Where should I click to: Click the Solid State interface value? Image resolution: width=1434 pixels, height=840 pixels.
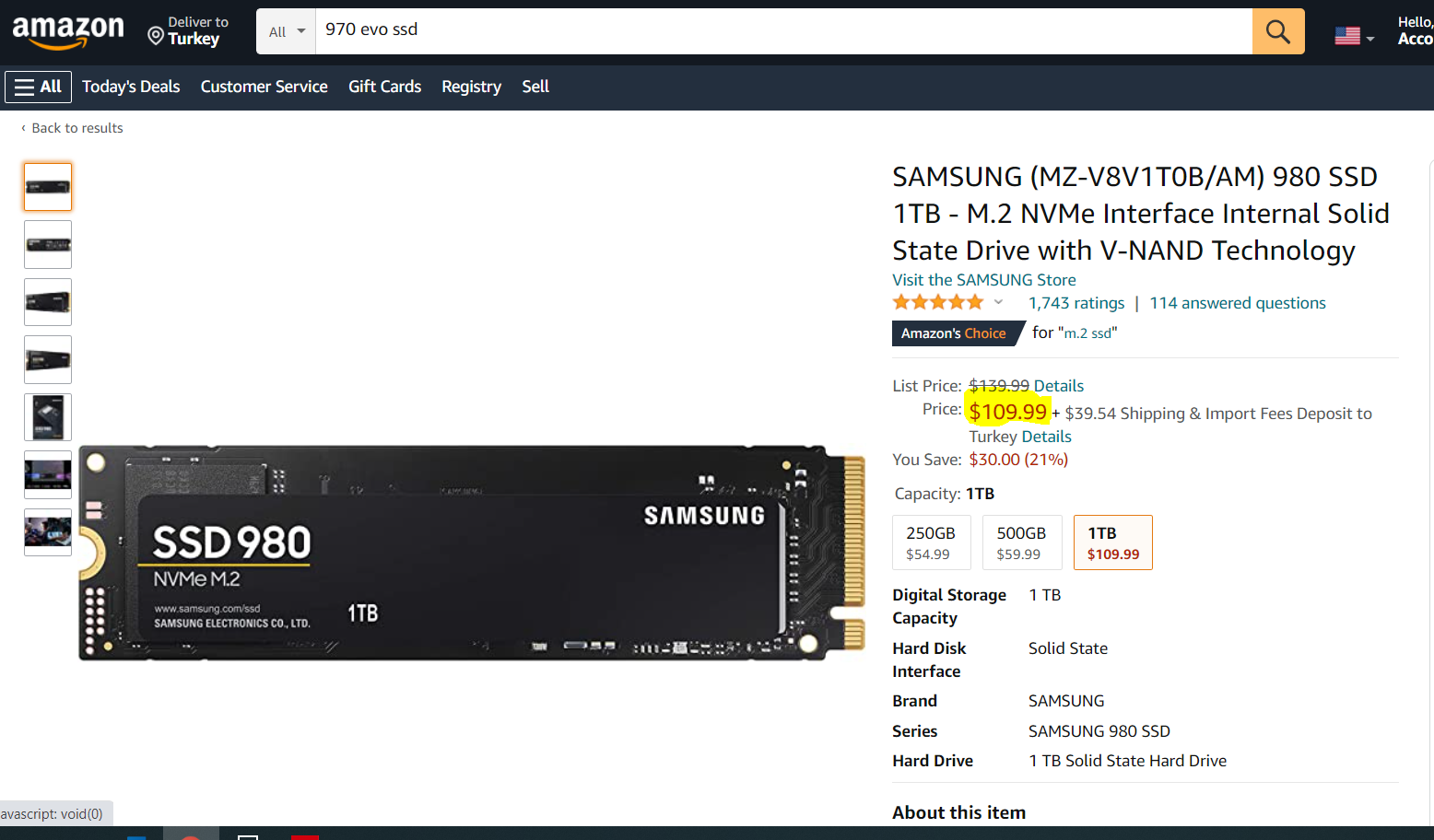1068,648
